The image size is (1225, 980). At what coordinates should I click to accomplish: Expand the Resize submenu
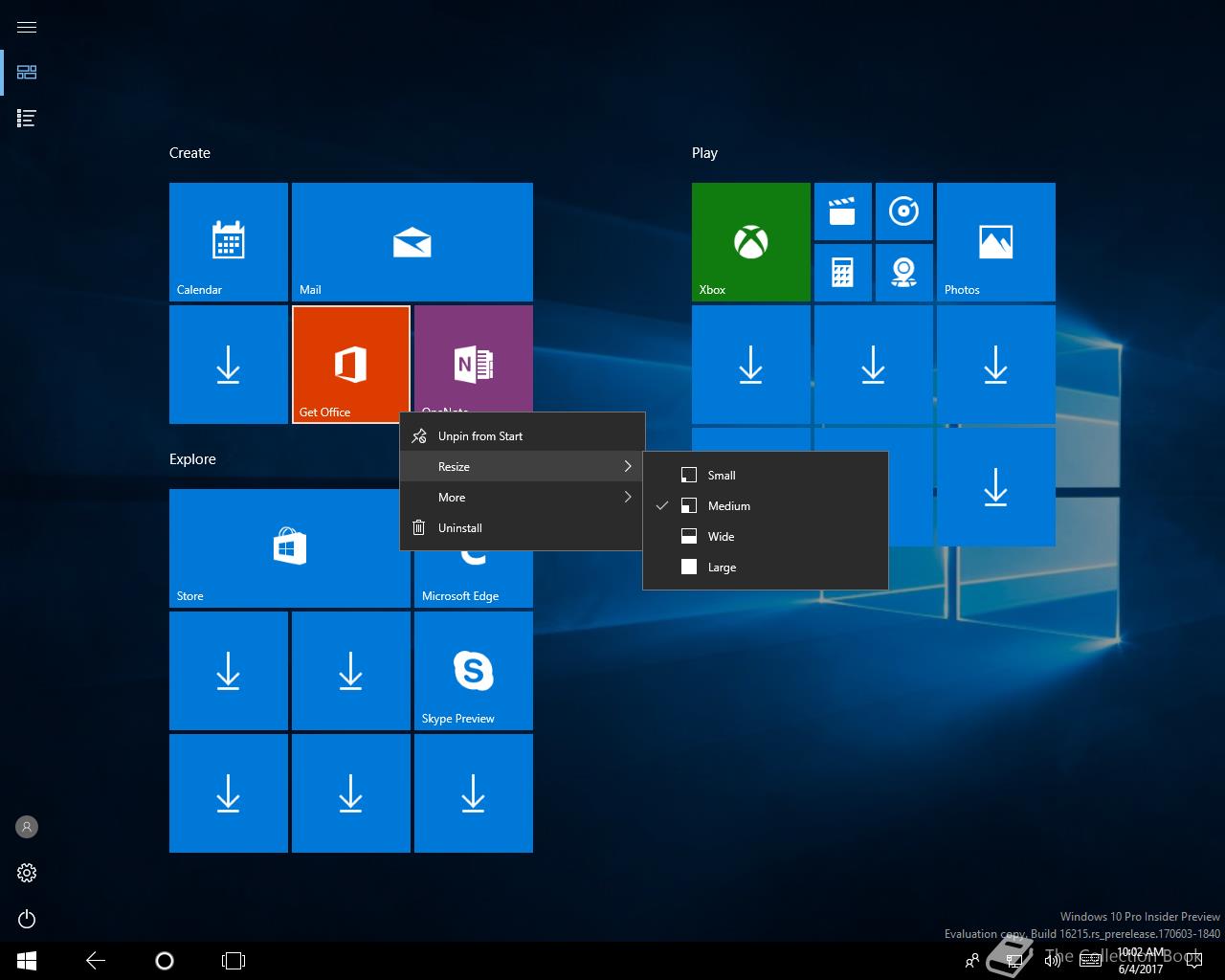point(522,466)
